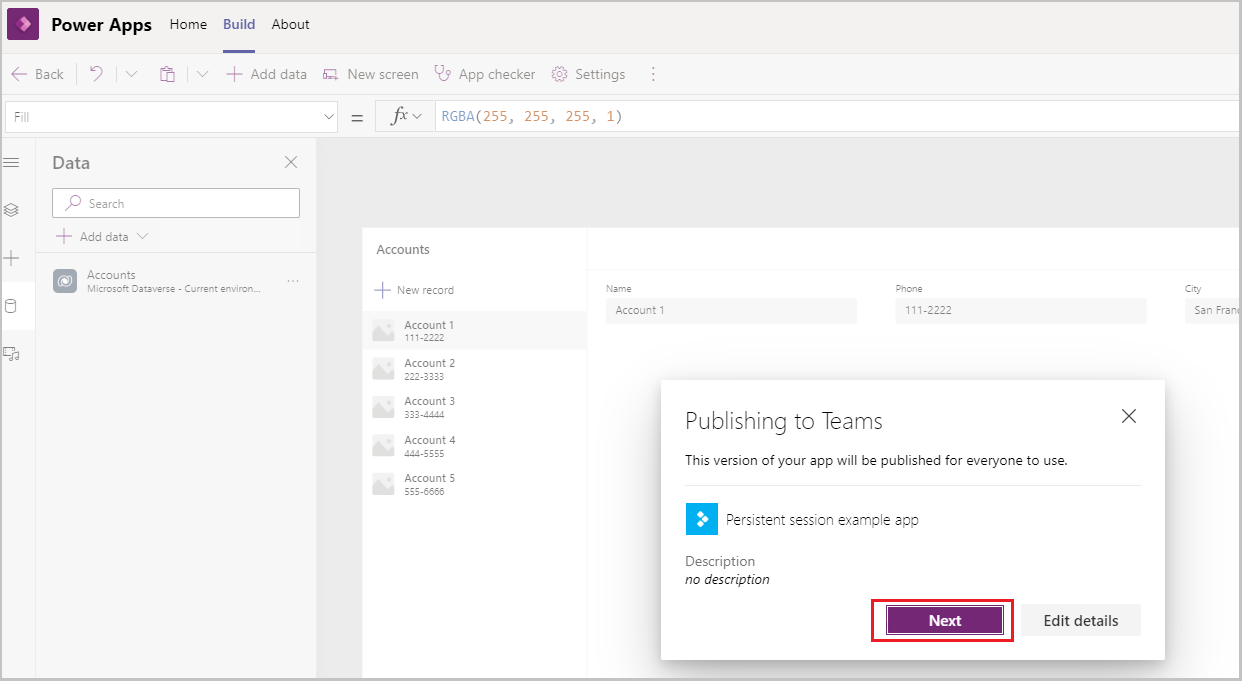This screenshot has height=681, width=1242.
Task: Click the Persistent session example app icon
Action: (701, 519)
